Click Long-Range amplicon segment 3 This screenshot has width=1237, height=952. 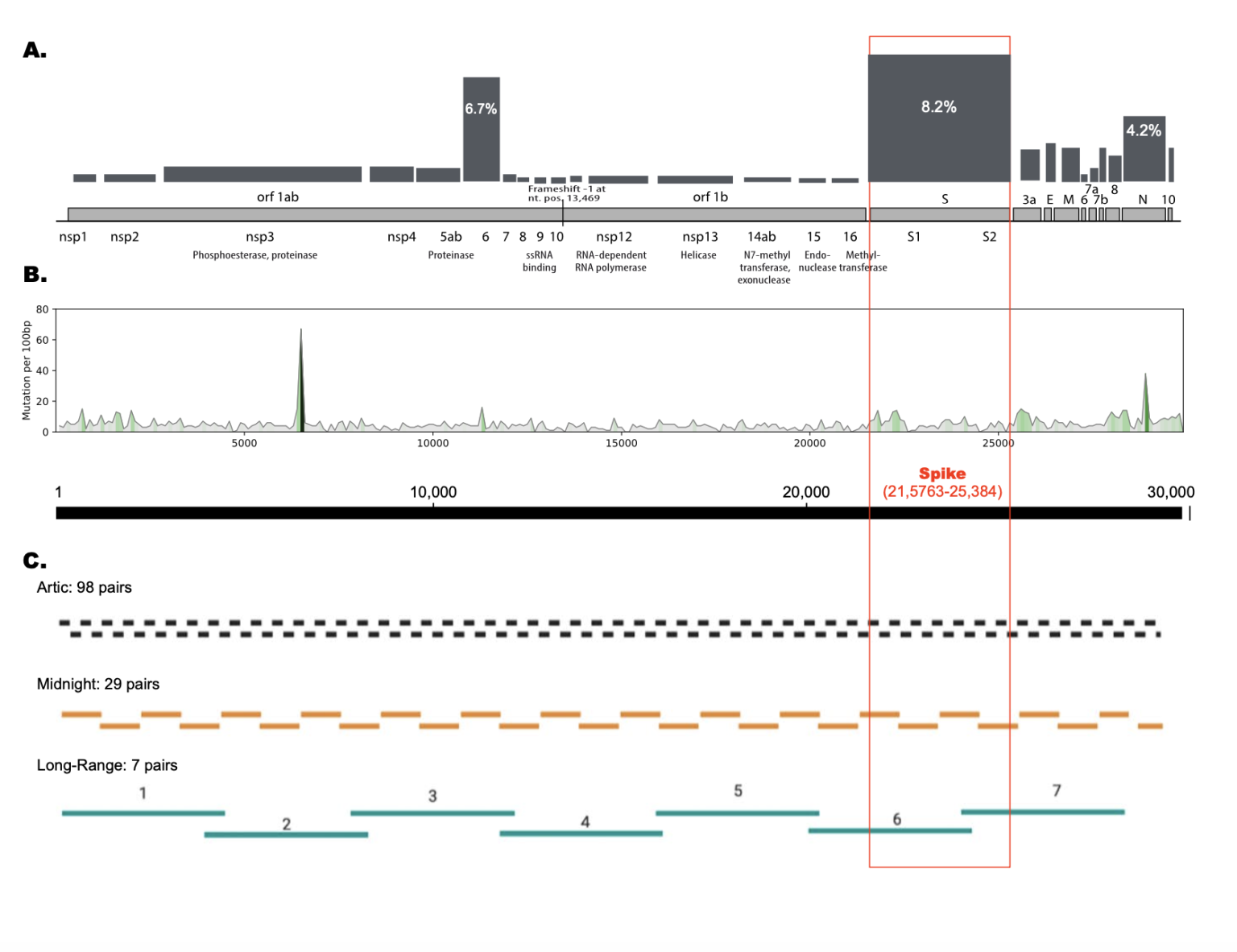[x=432, y=813]
